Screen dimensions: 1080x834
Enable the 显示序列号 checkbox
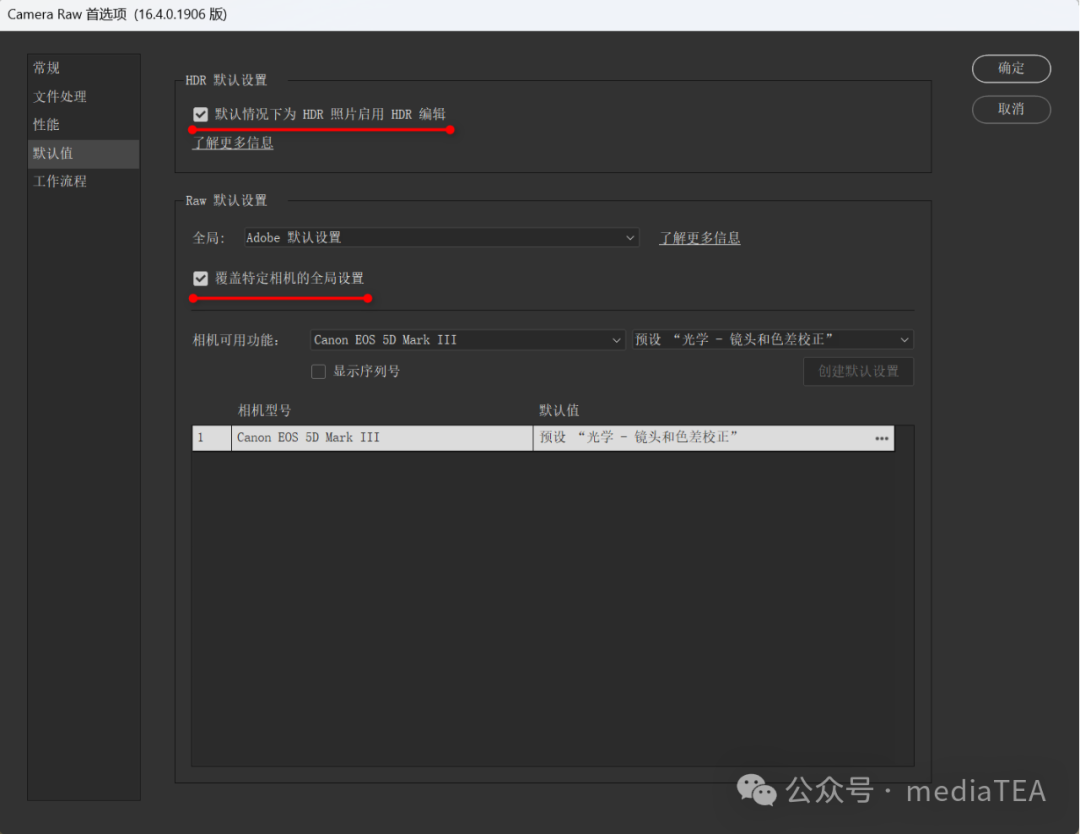point(318,372)
